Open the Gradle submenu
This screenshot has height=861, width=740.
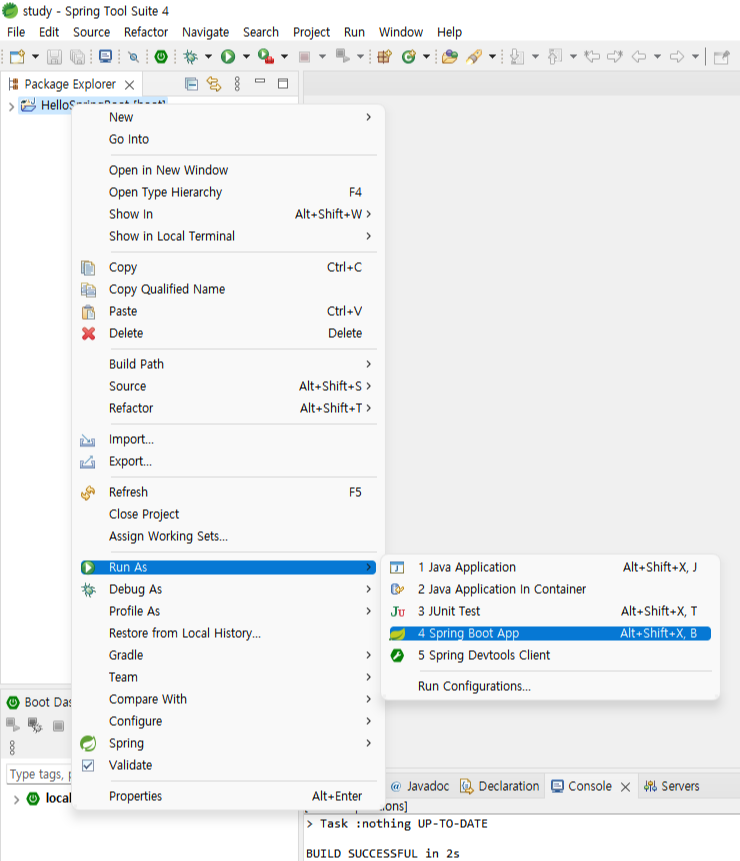pos(228,655)
